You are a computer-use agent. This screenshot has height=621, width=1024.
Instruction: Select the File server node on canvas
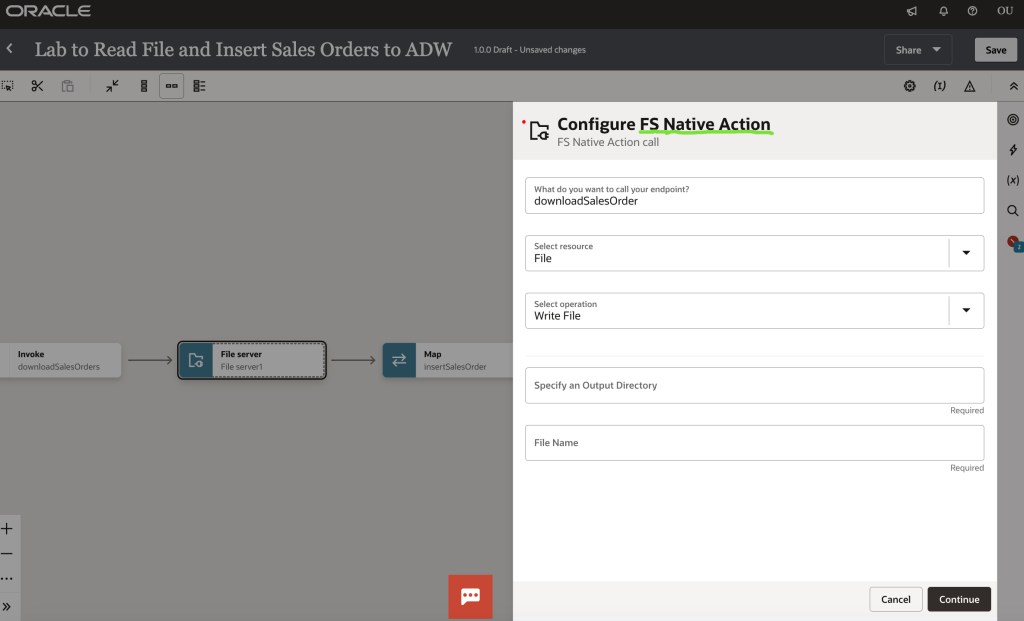point(252,360)
